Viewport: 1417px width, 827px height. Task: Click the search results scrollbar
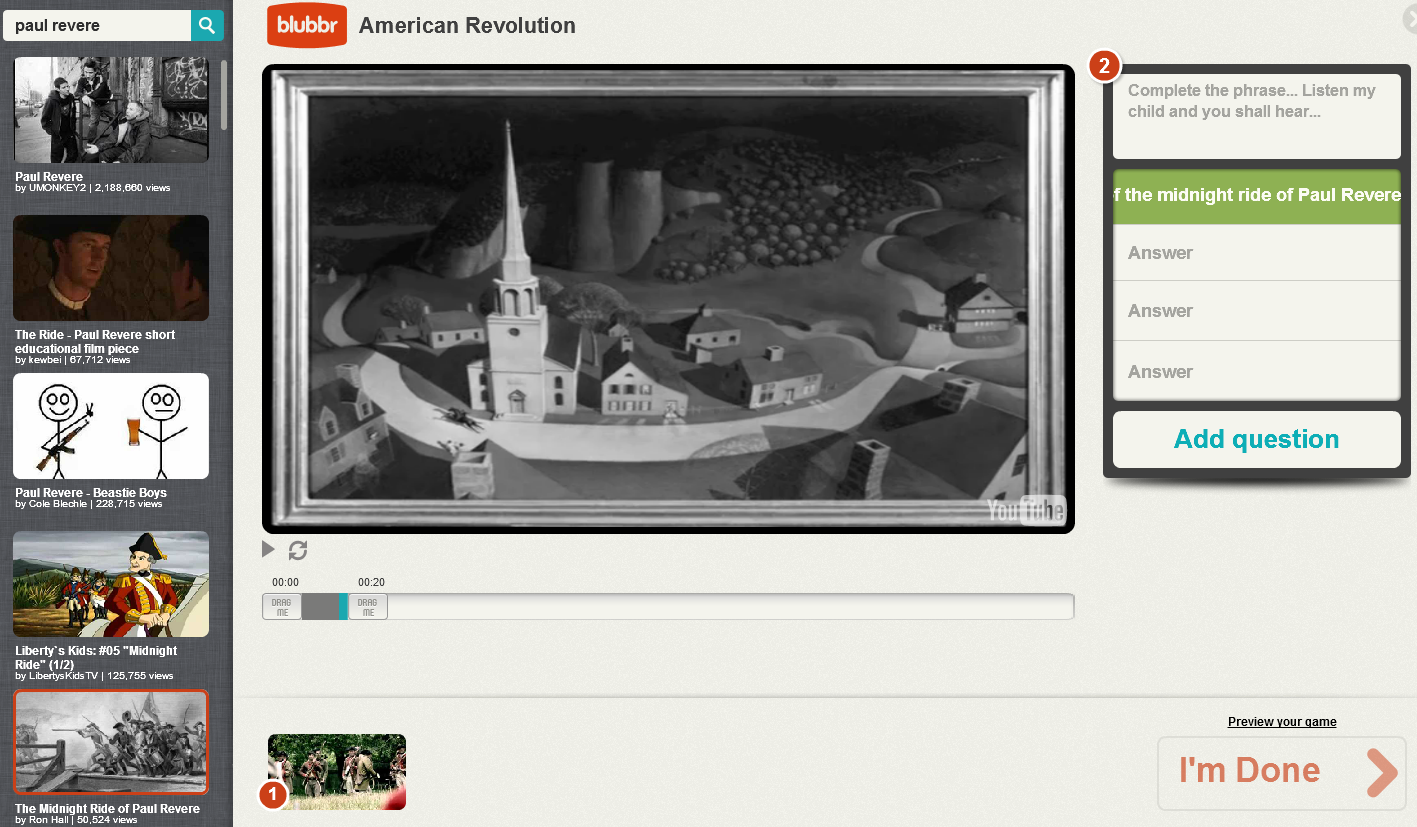[225, 95]
